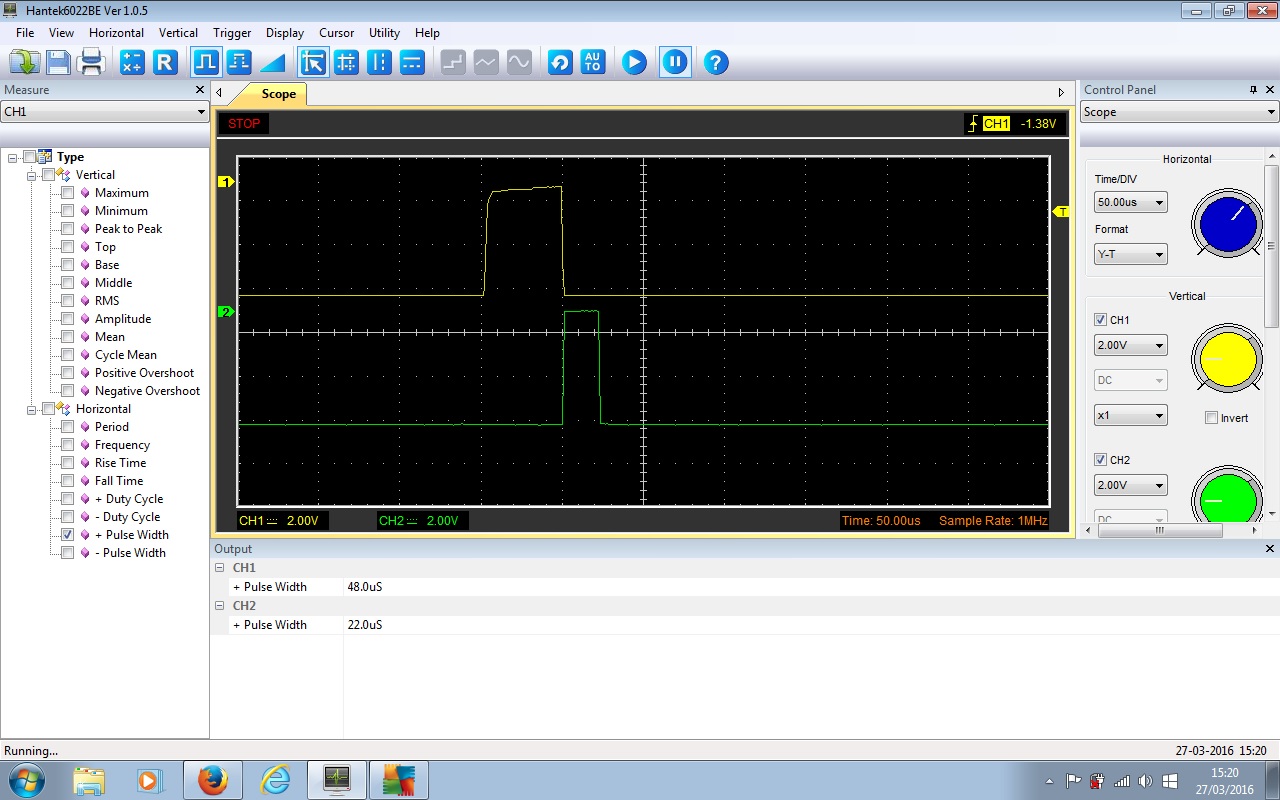Collapse the Vertical measurements tree node

click(32, 175)
